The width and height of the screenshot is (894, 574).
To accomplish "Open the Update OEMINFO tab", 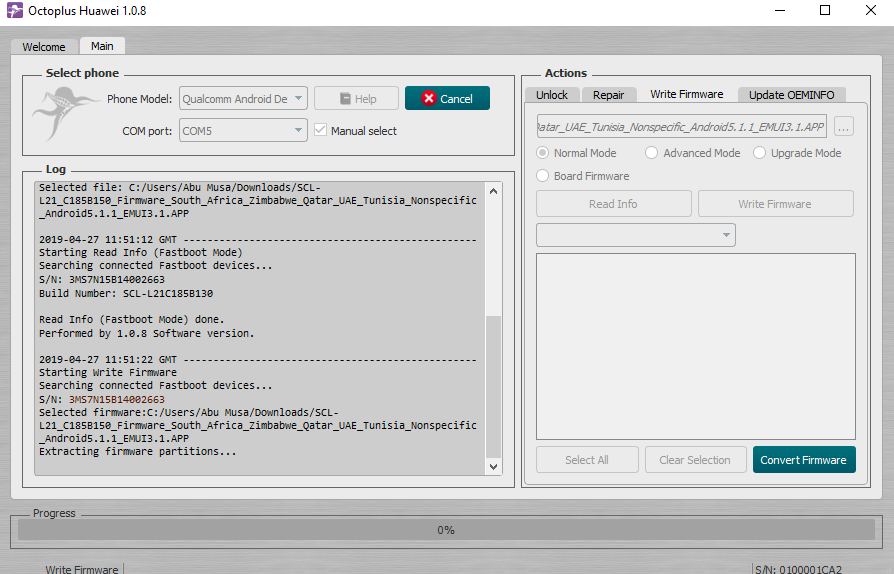I will tap(791, 95).
